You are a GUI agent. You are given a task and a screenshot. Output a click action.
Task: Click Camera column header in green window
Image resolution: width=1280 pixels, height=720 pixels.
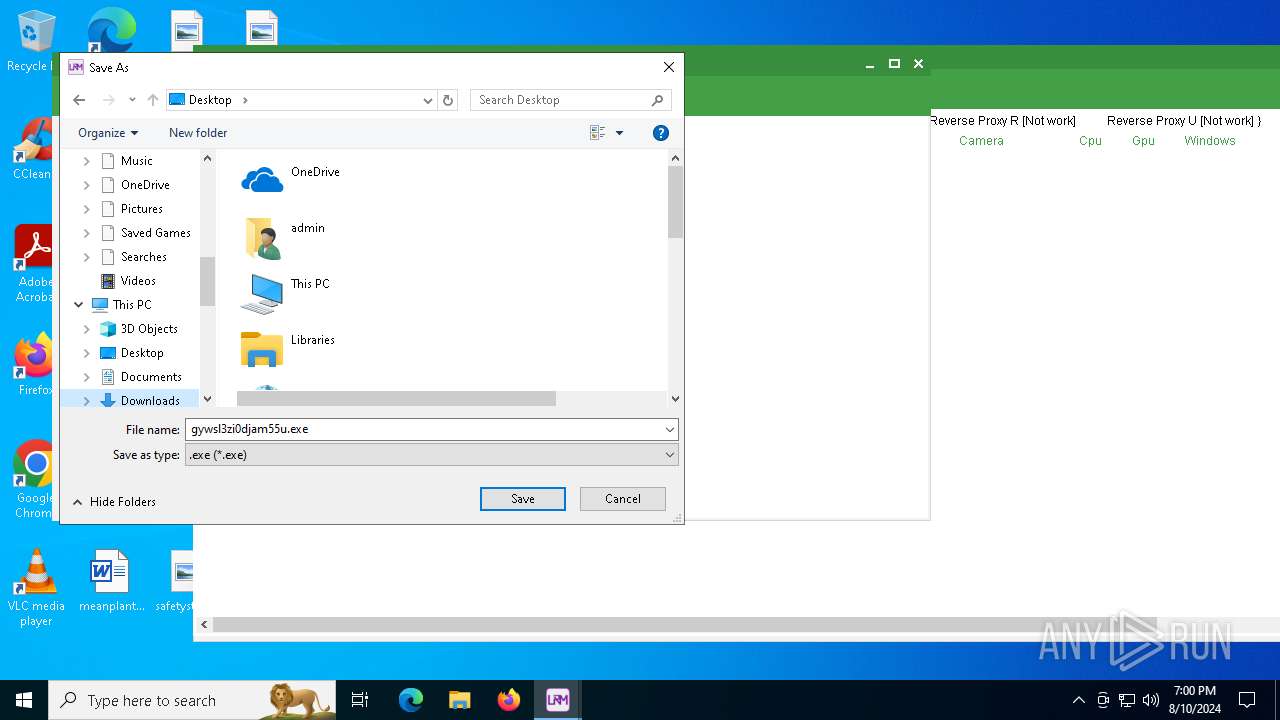[x=981, y=141]
